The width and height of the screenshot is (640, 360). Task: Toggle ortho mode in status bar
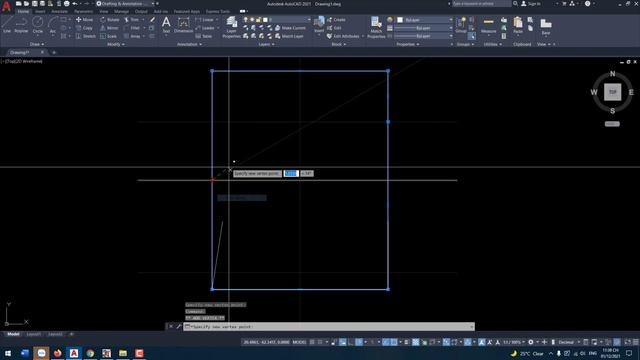tap(351, 342)
